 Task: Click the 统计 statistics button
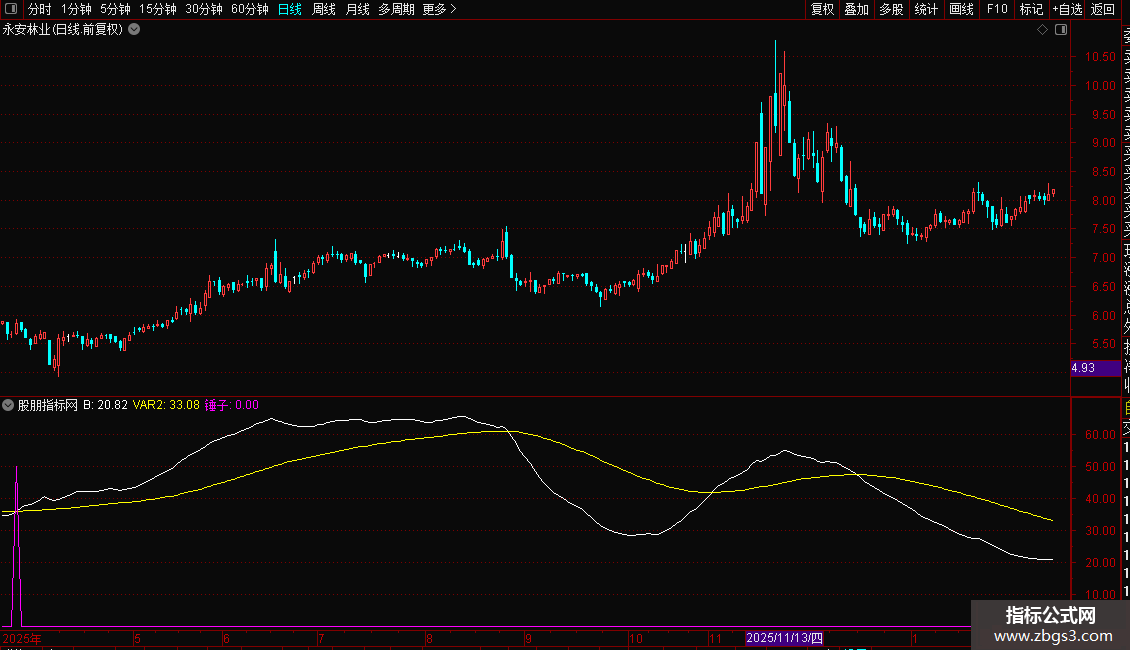click(926, 9)
